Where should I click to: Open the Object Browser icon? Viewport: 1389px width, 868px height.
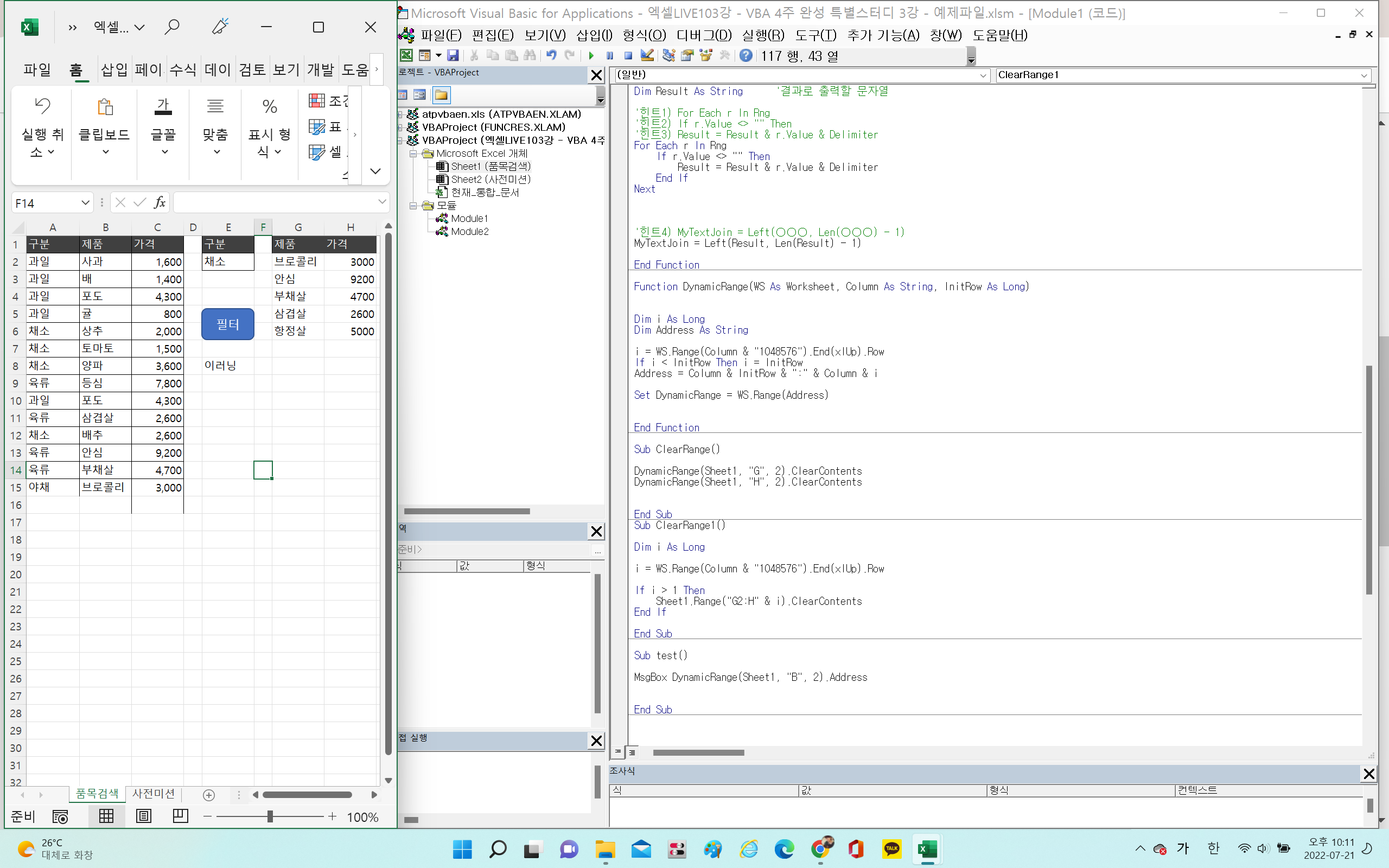click(706, 56)
